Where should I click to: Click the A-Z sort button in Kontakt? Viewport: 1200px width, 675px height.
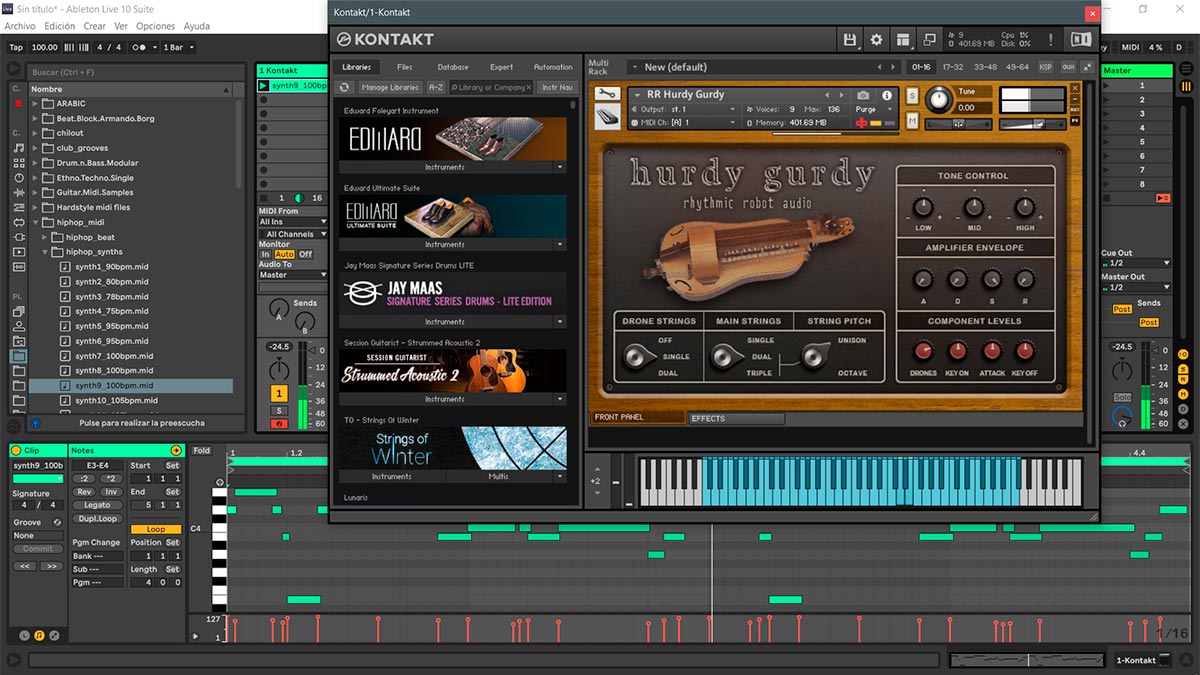(436, 87)
